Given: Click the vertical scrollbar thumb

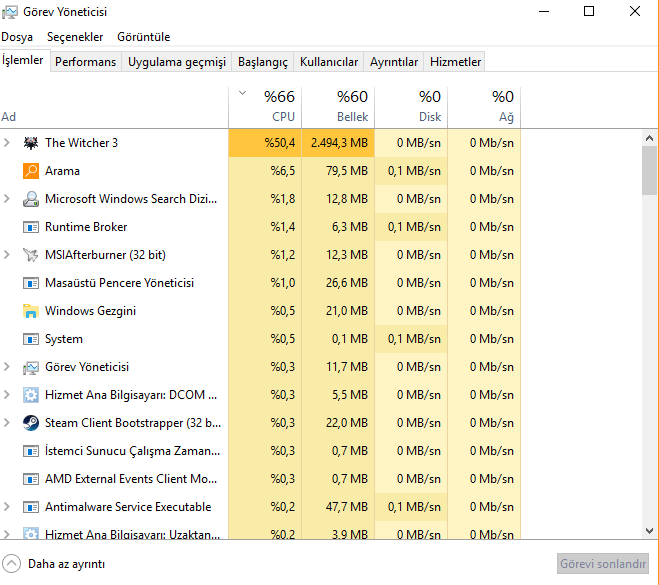Looking at the screenshot, I should [648, 170].
